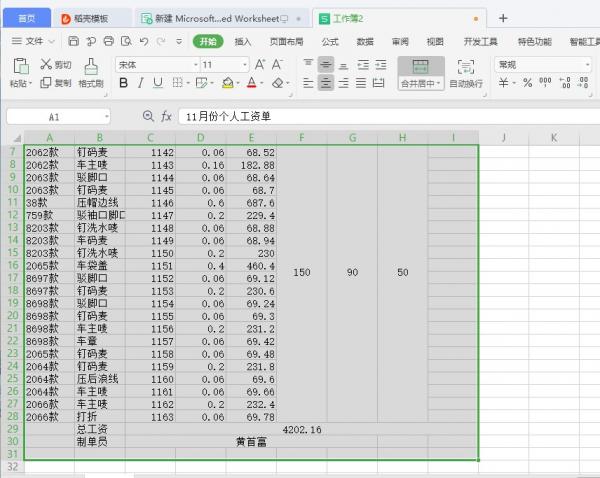Redo the last undone action
The image size is (600, 478).
pyautogui.click(x=161, y=41)
